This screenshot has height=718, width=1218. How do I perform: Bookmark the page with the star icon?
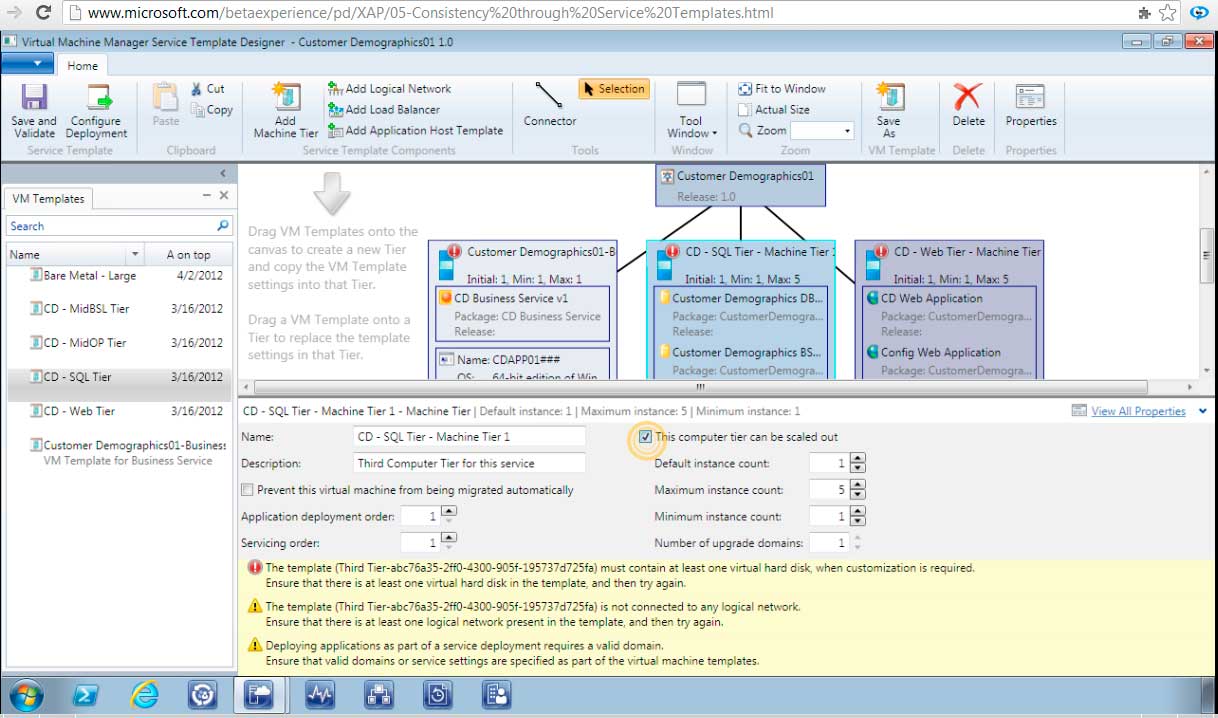point(1167,13)
